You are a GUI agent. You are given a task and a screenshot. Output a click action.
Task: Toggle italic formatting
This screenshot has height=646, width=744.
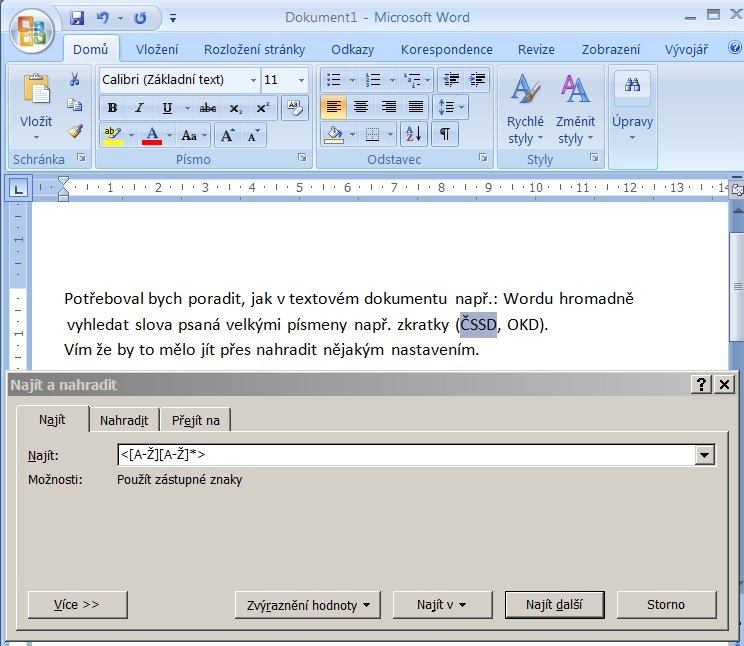point(140,108)
